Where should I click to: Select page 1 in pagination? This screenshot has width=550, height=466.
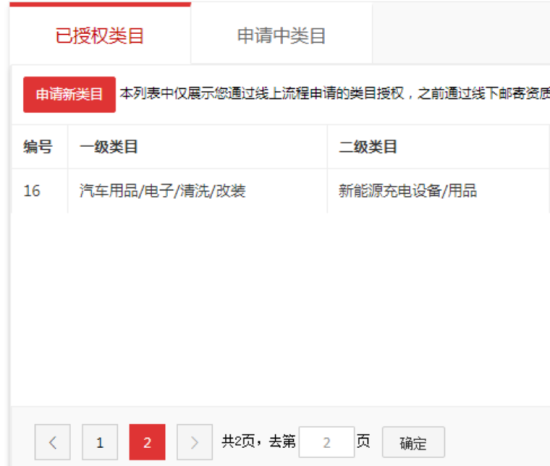click(x=100, y=442)
